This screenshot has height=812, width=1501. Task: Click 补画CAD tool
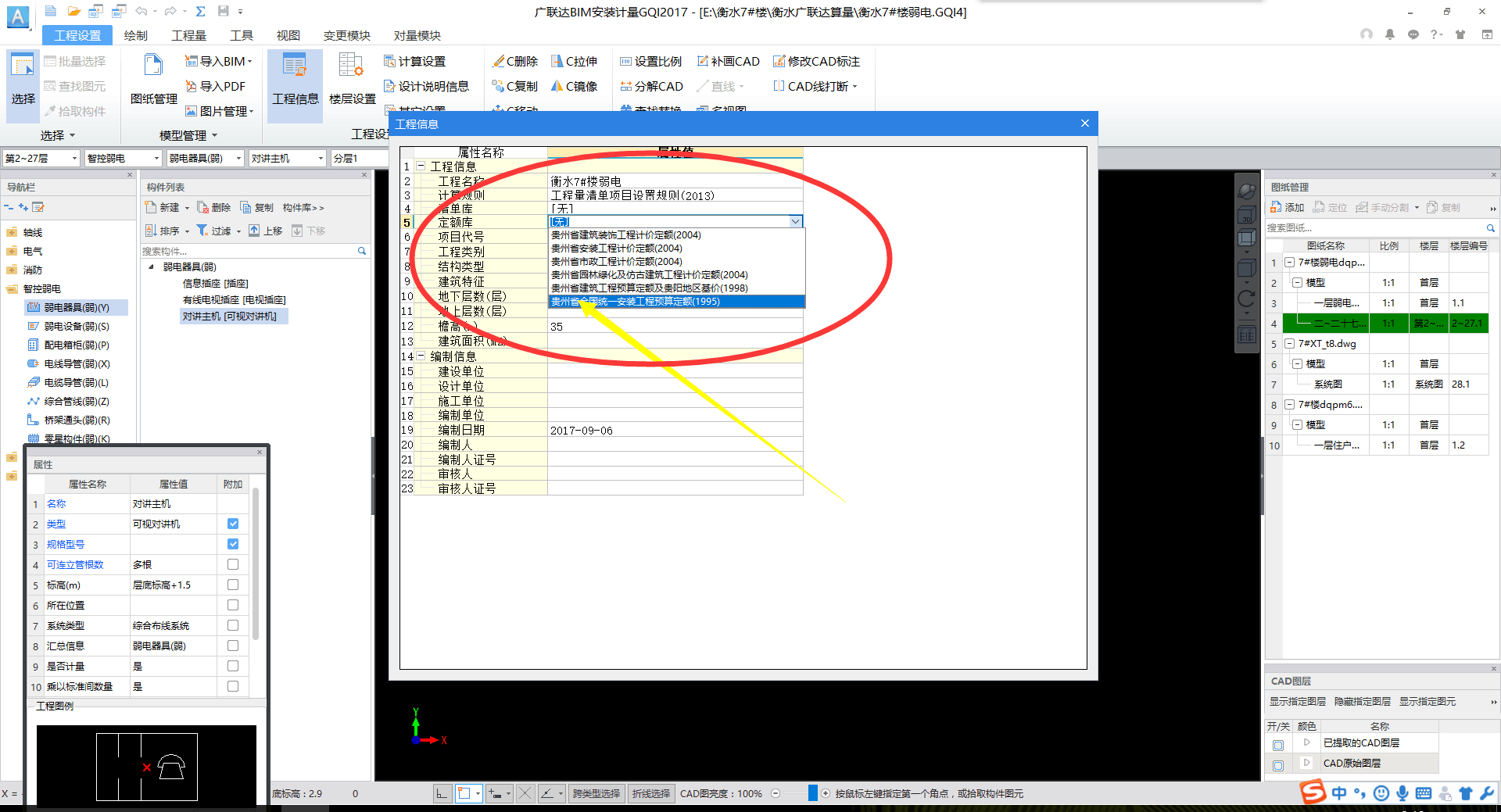(x=729, y=61)
